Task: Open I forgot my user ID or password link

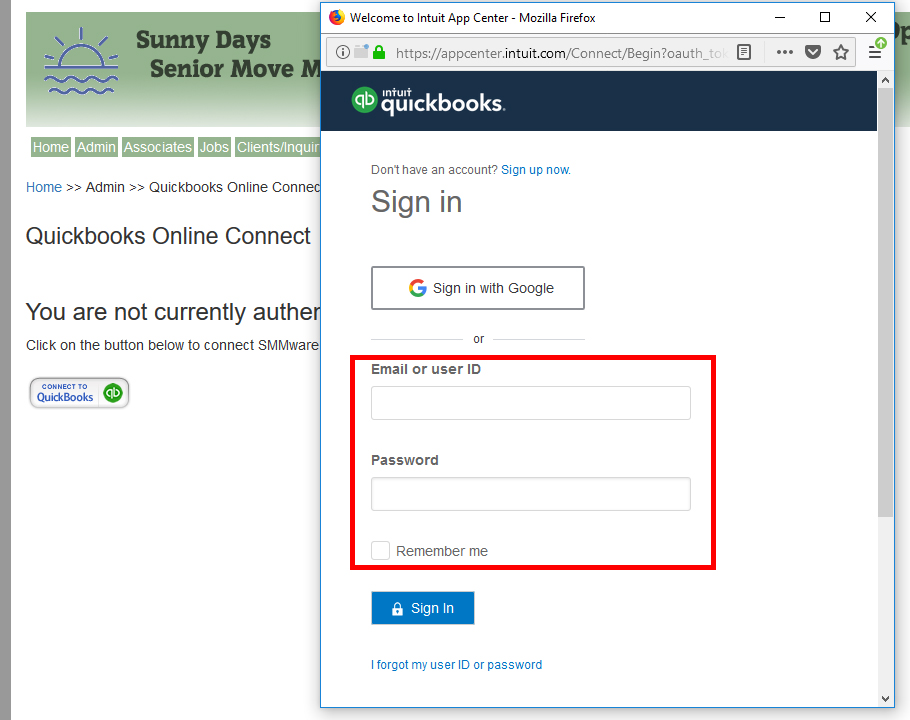Action: click(x=456, y=665)
